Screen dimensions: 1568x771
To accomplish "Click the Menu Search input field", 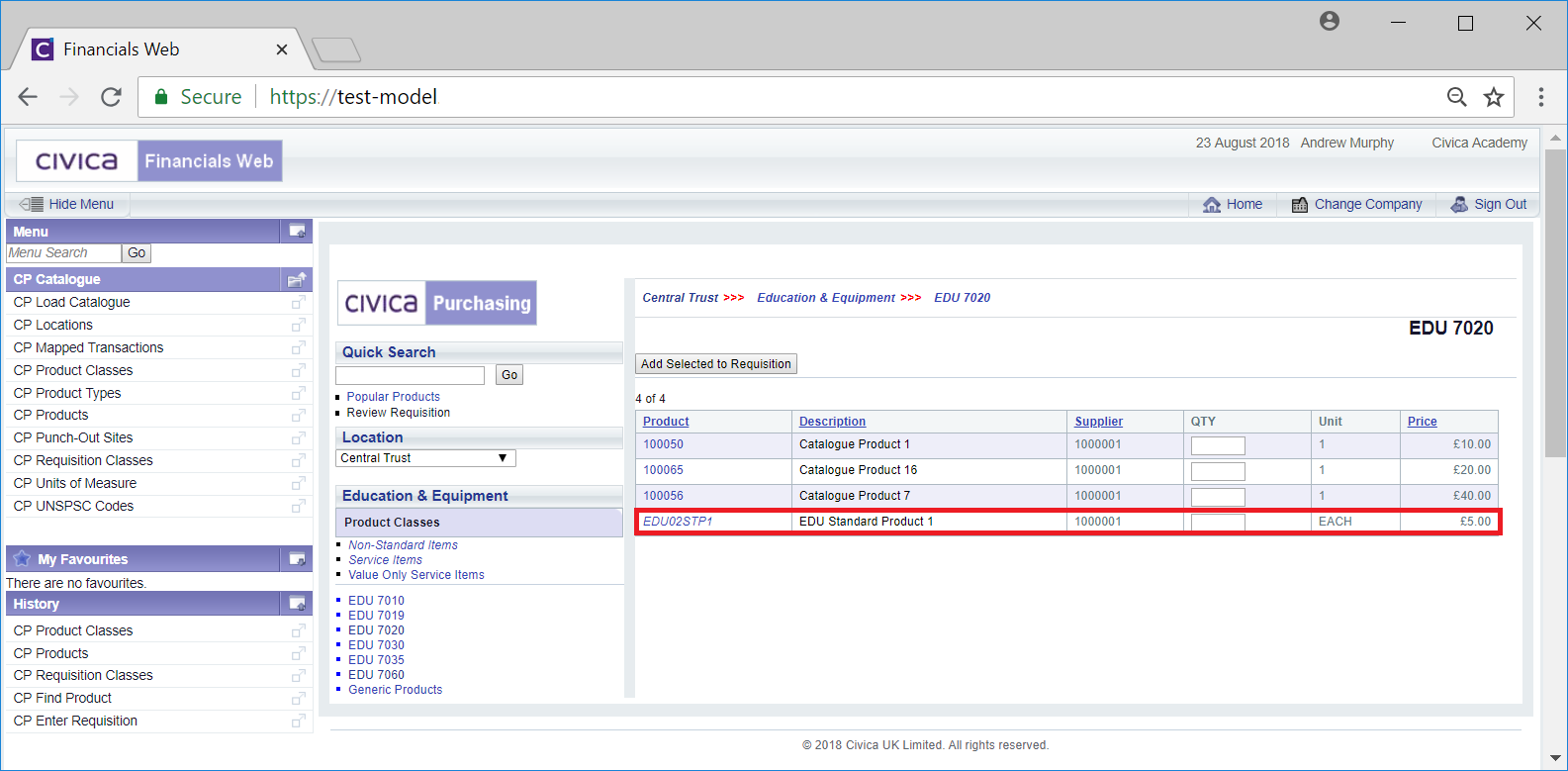I will (x=63, y=253).
